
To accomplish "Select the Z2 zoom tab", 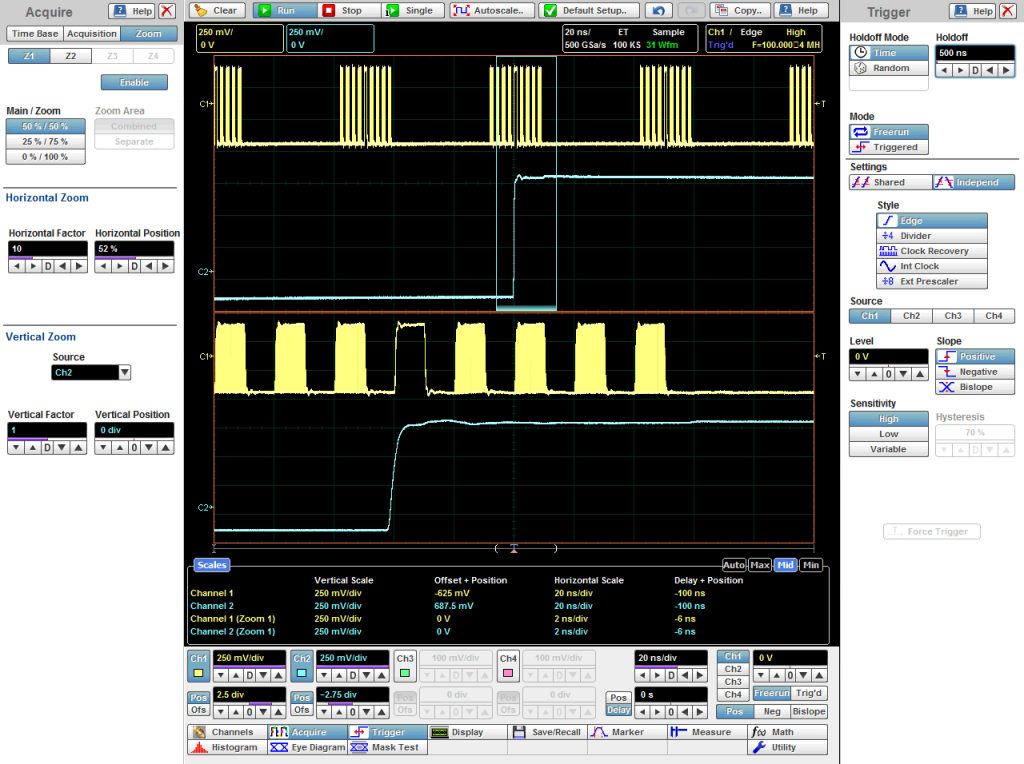I will click(x=70, y=57).
